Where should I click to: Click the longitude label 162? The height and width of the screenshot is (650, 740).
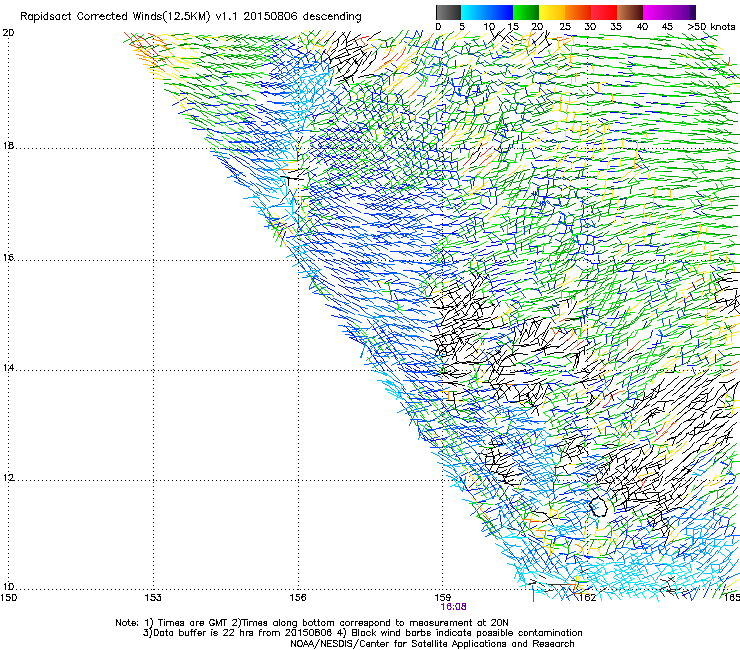pos(588,598)
